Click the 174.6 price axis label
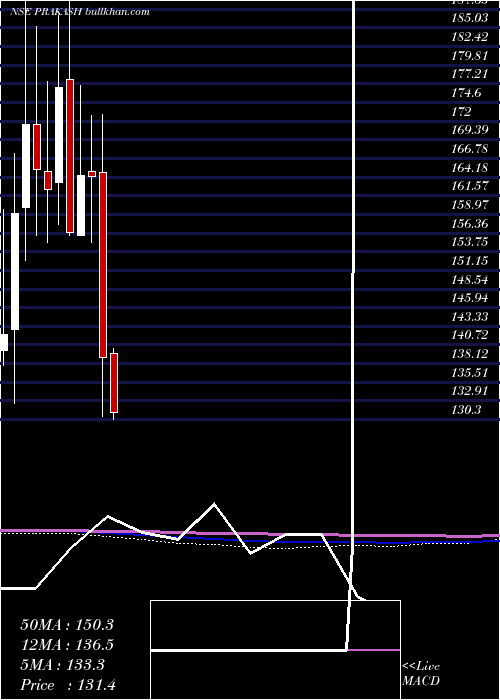Viewport: 500px width, 700px height. (466, 93)
